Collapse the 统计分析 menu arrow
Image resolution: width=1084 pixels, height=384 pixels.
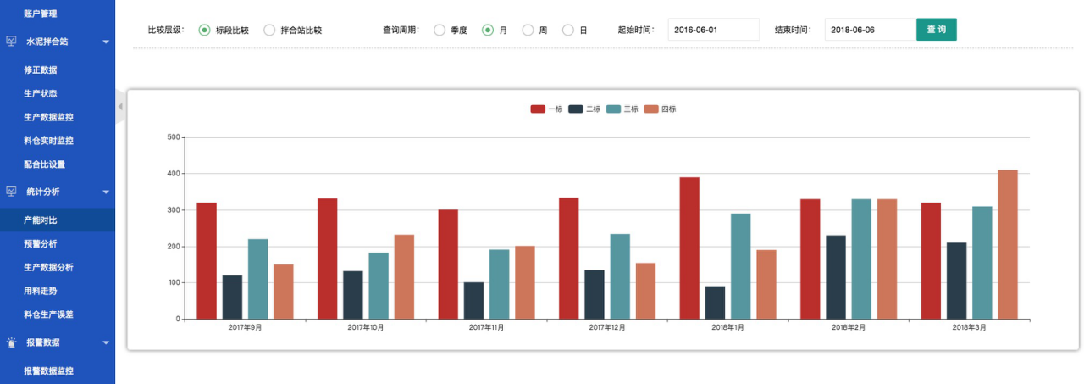[x=105, y=192]
